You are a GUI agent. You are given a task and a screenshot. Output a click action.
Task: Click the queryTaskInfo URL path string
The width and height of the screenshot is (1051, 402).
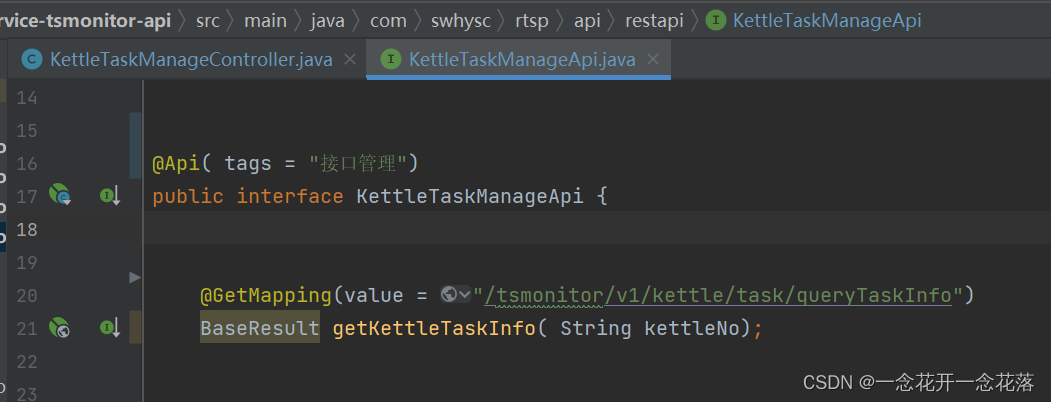(717, 295)
